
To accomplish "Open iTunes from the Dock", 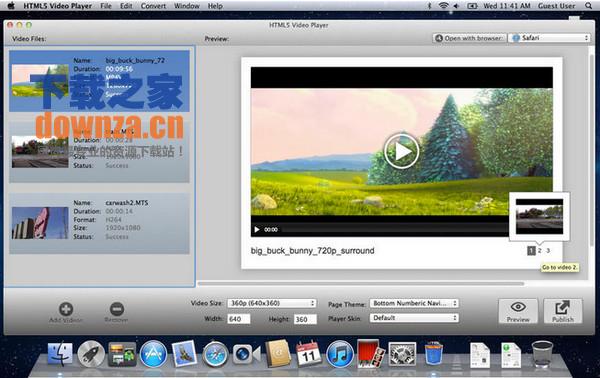I will pyautogui.click(x=340, y=354).
